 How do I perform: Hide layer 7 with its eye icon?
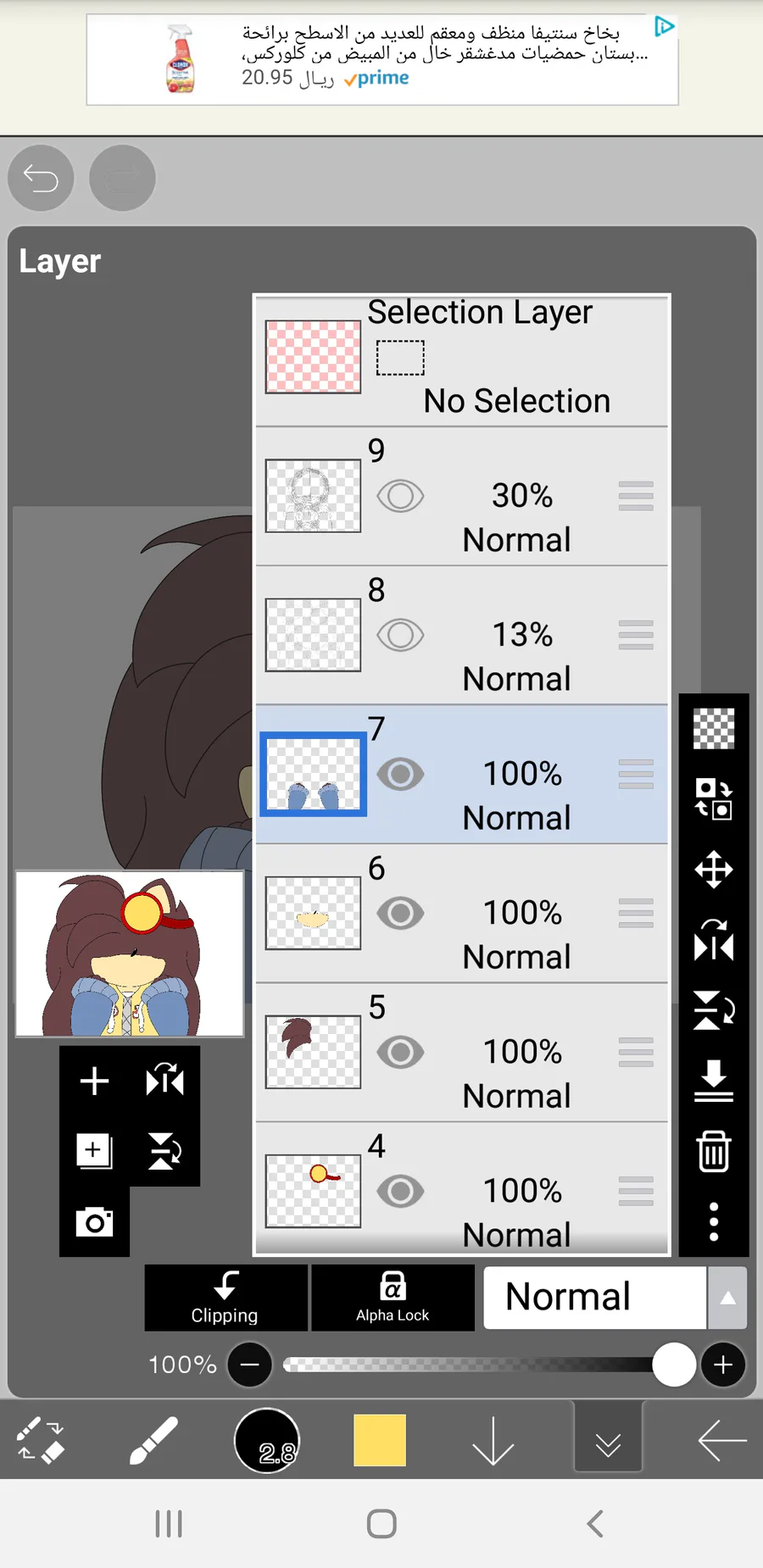[x=400, y=774]
